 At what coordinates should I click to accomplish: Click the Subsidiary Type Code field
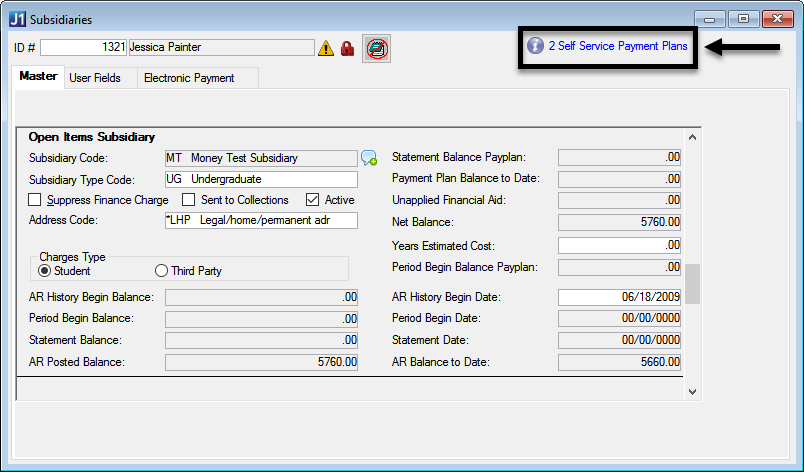[x=261, y=179]
